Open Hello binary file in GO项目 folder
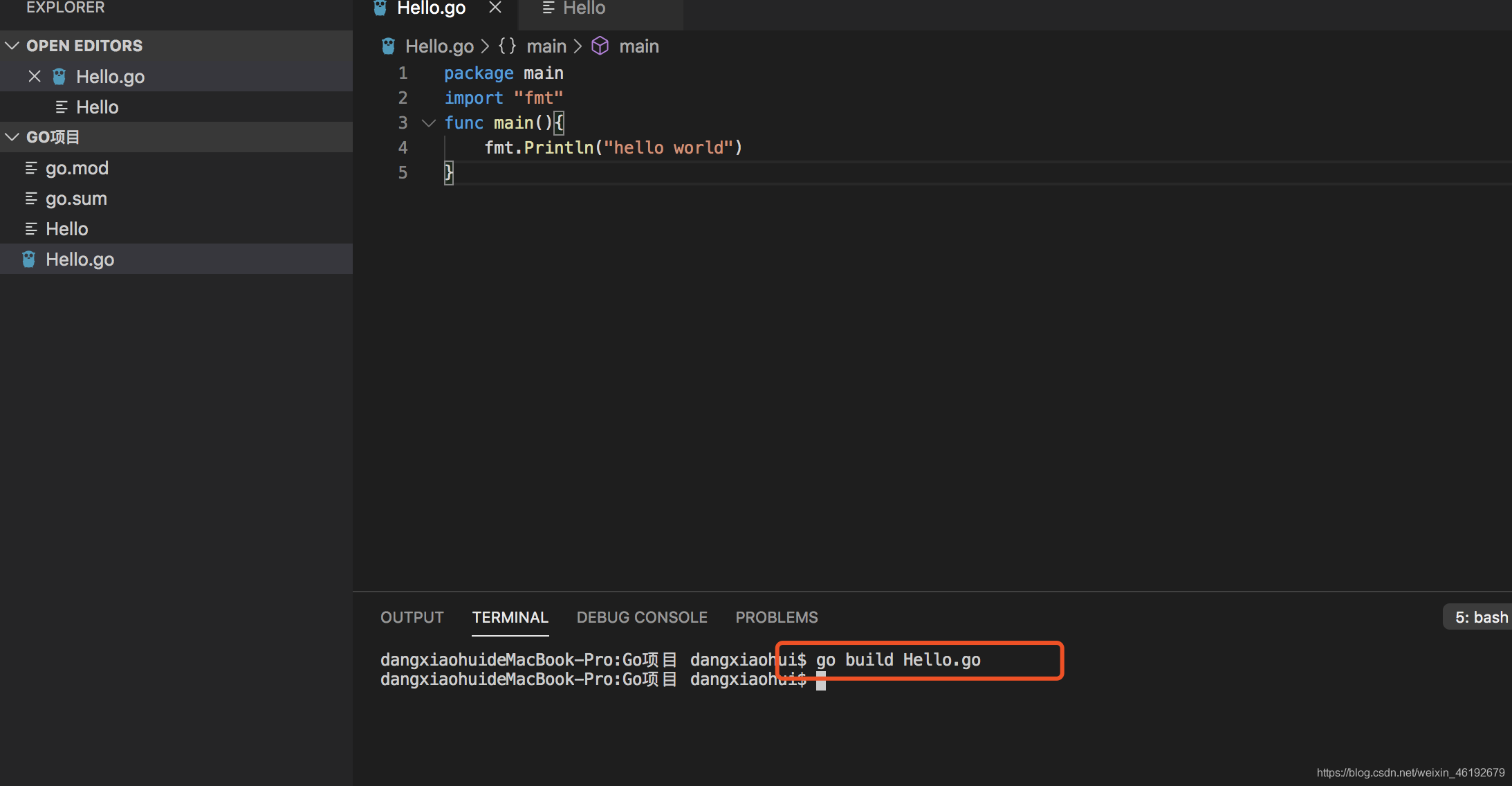The height and width of the screenshot is (786, 1512). point(176,228)
